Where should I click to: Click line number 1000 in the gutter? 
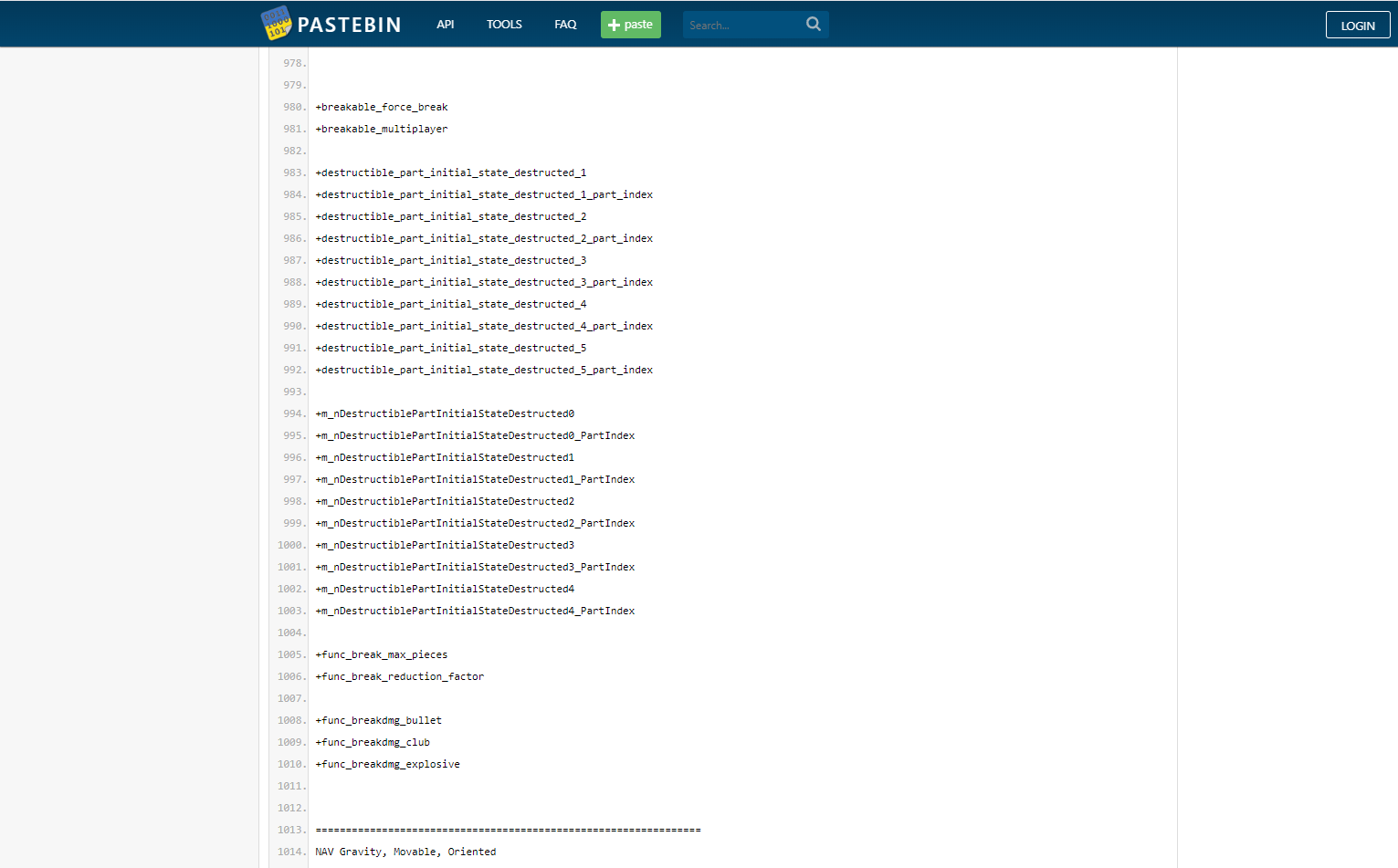click(x=290, y=546)
